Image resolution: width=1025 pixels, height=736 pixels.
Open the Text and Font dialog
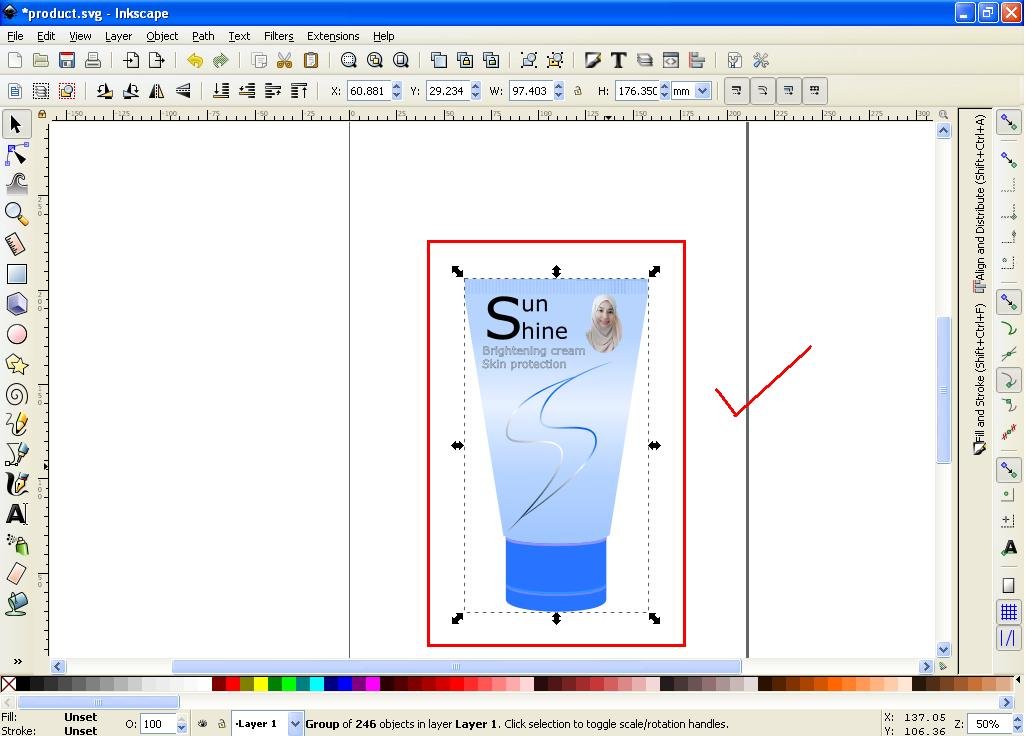(619, 60)
